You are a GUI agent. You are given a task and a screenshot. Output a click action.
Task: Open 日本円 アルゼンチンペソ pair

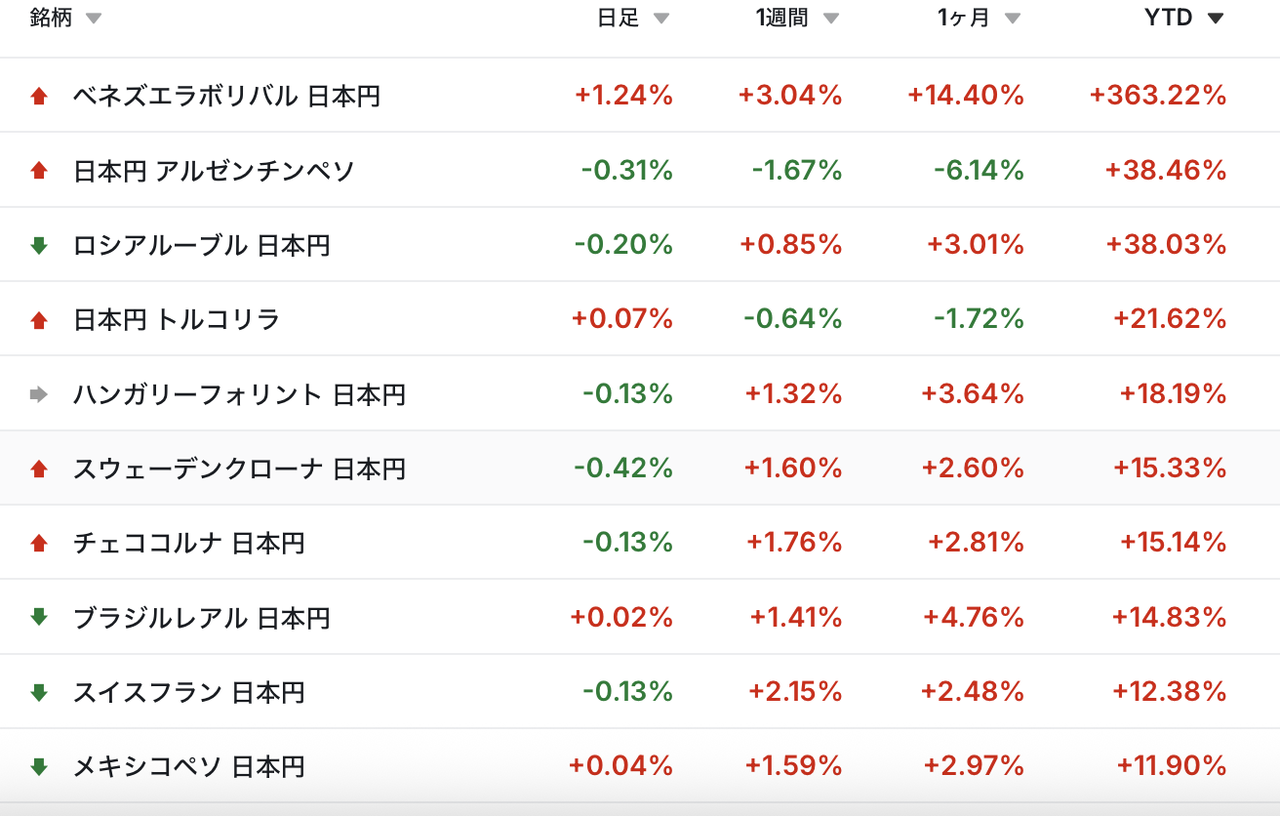(214, 171)
